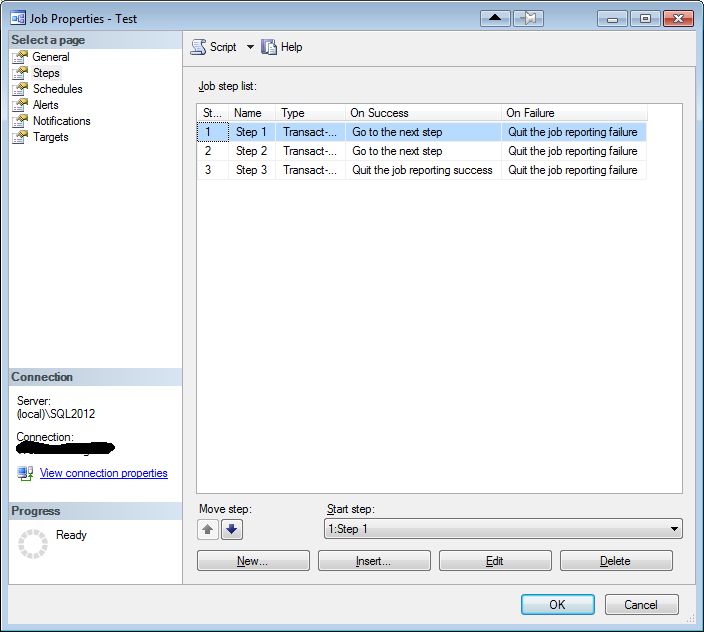Open the General page
The image size is (704, 632).
click(x=51, y=57)
